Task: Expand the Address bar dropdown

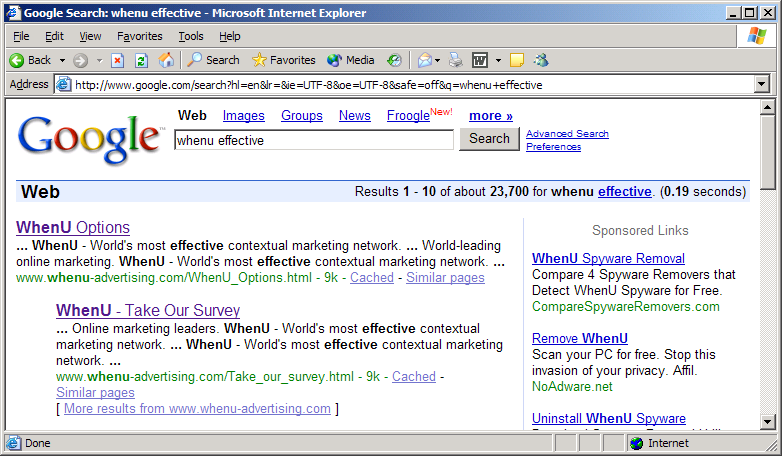Action: (x=761, y=84)
